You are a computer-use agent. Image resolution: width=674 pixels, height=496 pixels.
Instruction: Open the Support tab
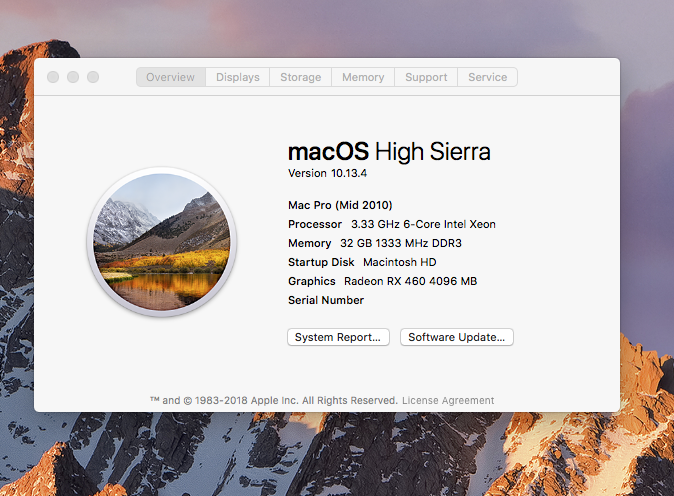[426, 77]
